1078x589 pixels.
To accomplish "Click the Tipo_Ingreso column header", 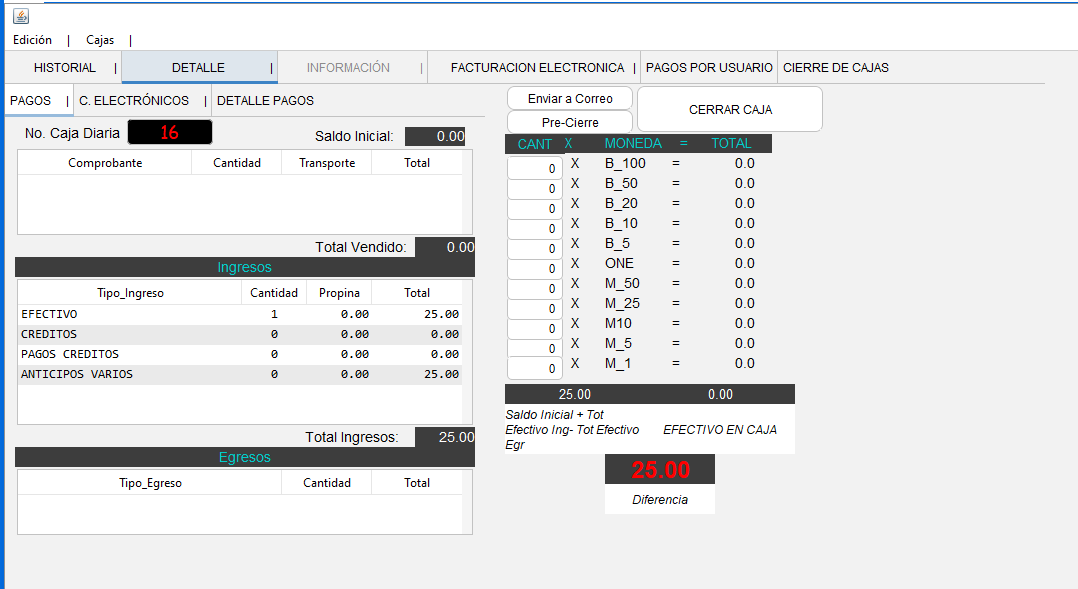I will [130, 293].
